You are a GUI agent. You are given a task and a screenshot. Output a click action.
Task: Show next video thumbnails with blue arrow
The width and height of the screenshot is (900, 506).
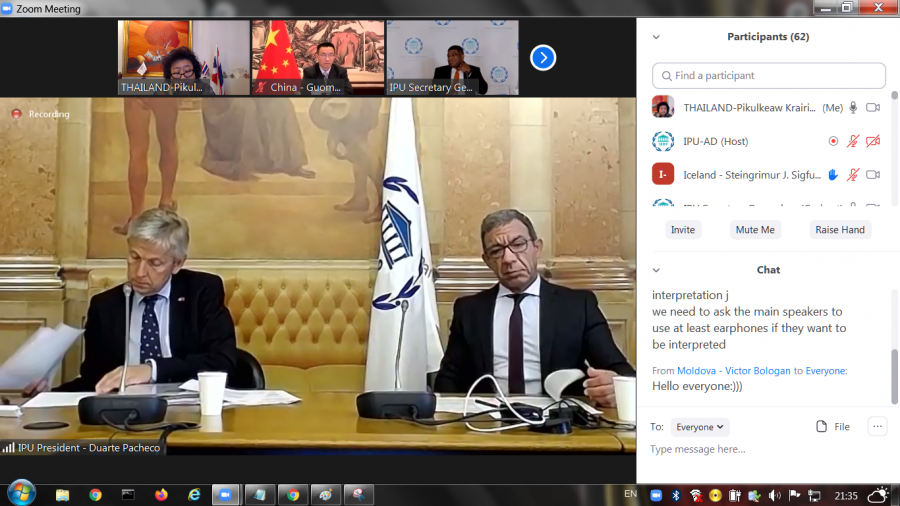coord(542,57)
